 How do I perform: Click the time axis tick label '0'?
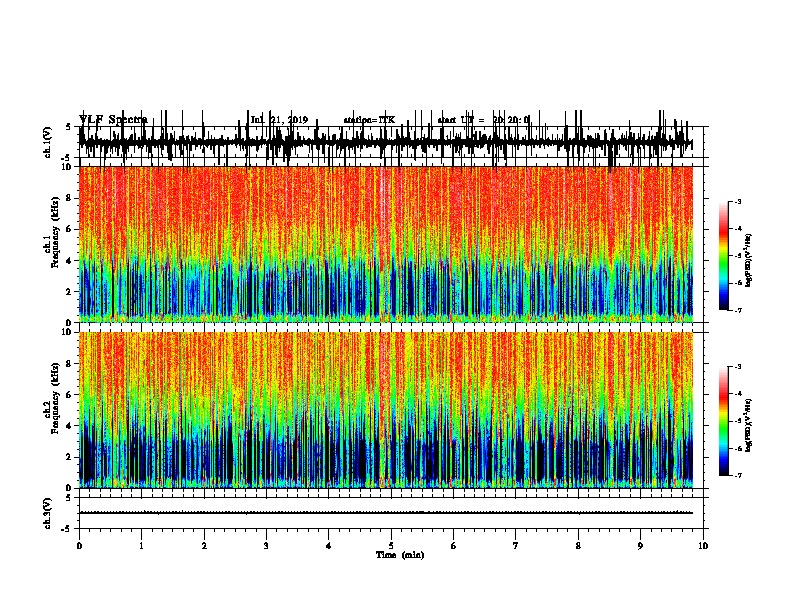(79, 546)
